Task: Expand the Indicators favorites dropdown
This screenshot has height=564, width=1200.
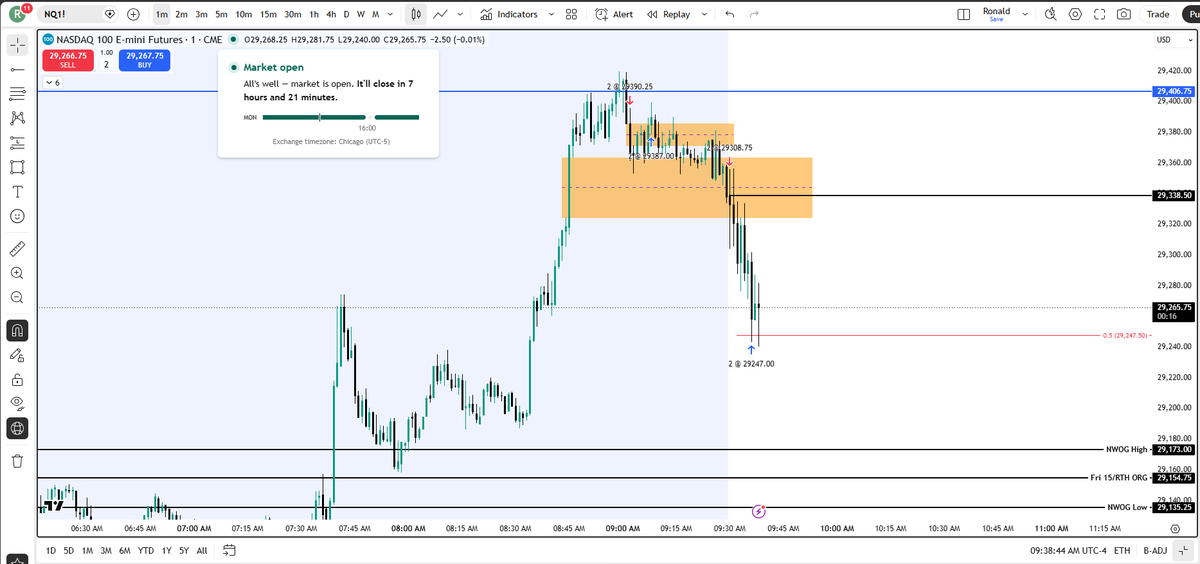Action: (x=550, y=14)
